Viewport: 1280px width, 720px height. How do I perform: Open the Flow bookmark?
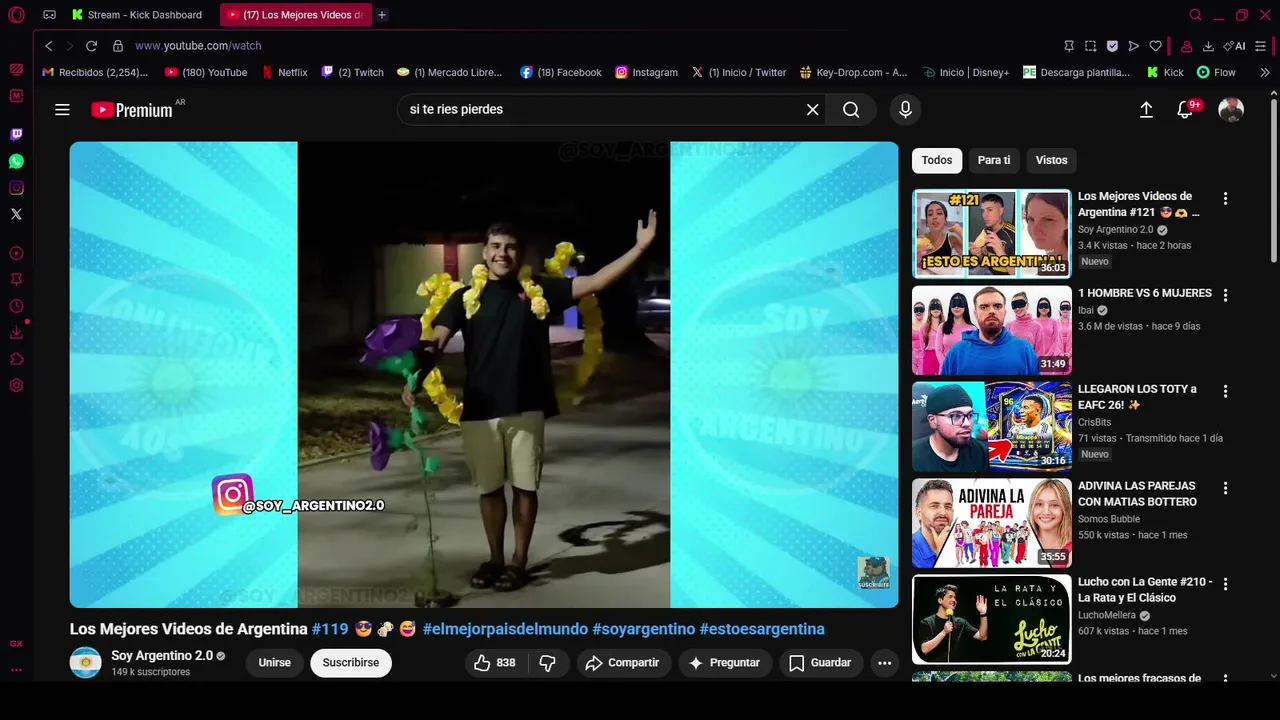[1216, 73]
